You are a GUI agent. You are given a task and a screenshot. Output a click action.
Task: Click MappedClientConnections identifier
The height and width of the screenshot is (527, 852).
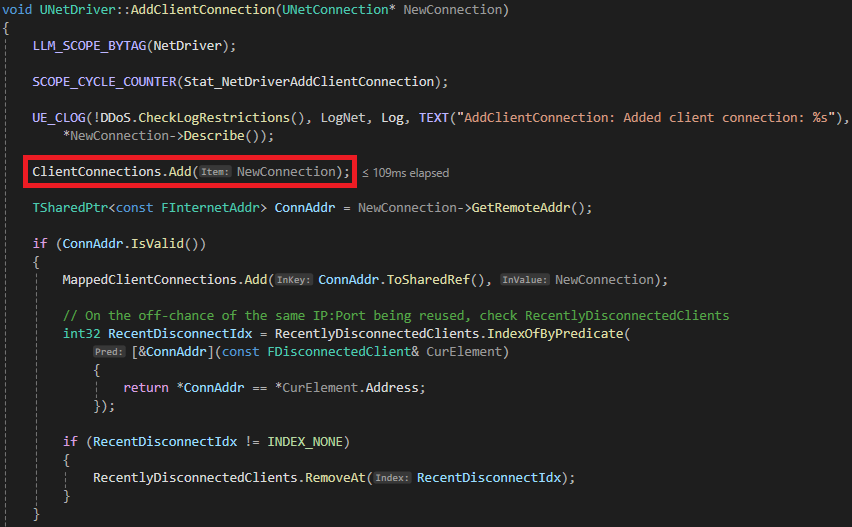tap(149, 280)
